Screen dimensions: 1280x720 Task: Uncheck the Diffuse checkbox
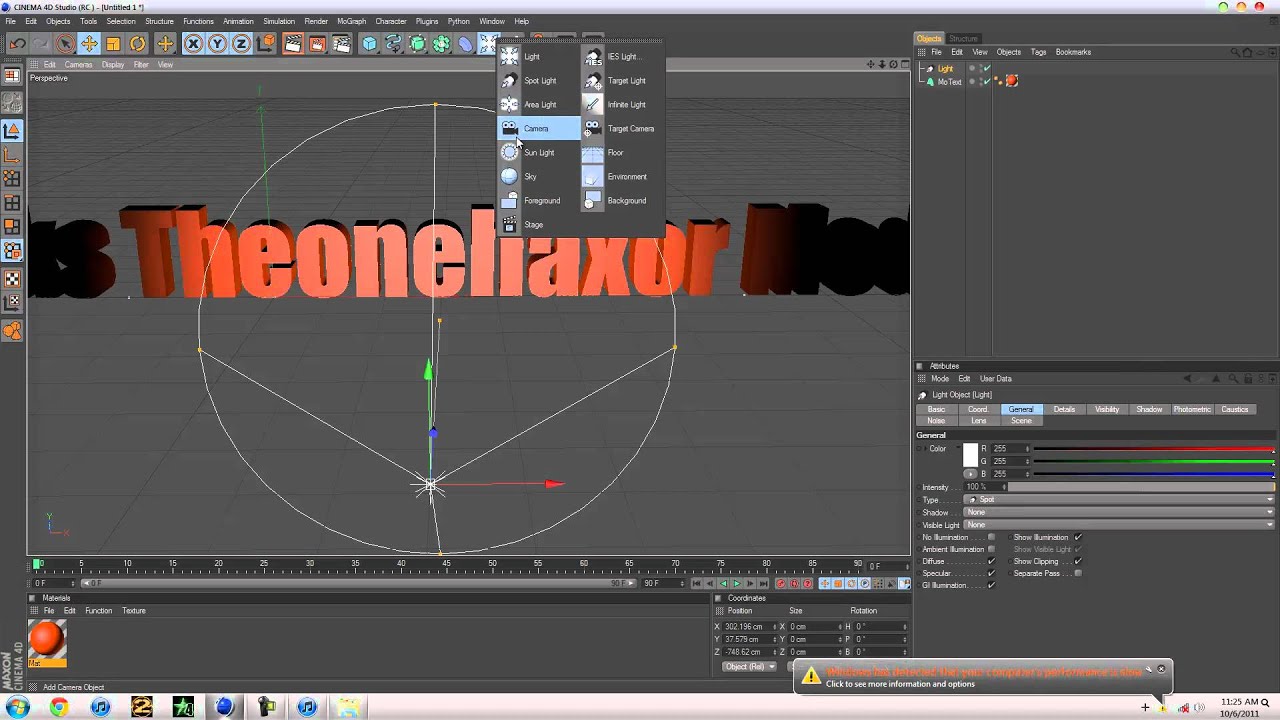point(991,561)
